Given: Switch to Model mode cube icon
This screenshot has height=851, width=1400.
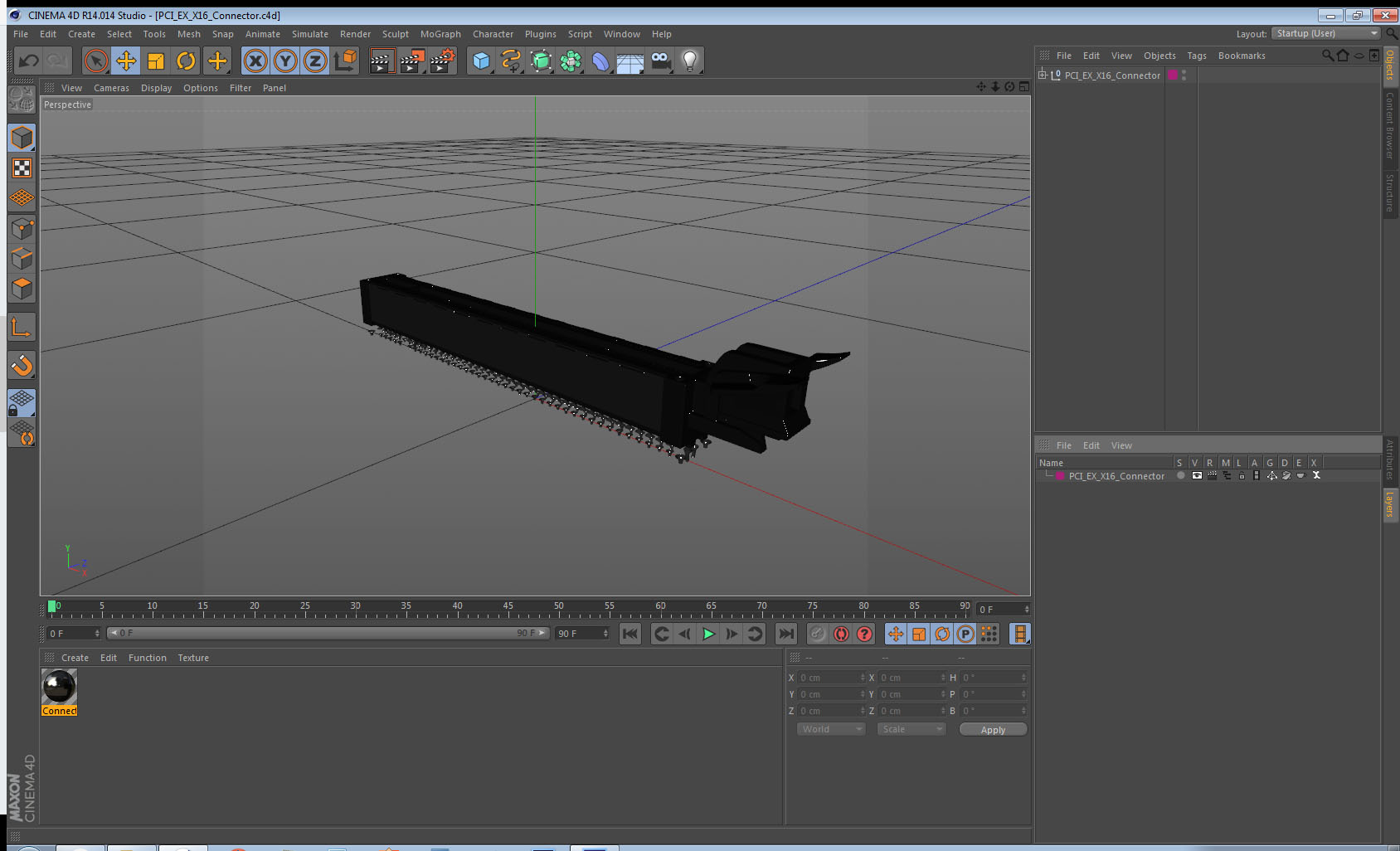Looking at the screenshot, I should 22,138.
